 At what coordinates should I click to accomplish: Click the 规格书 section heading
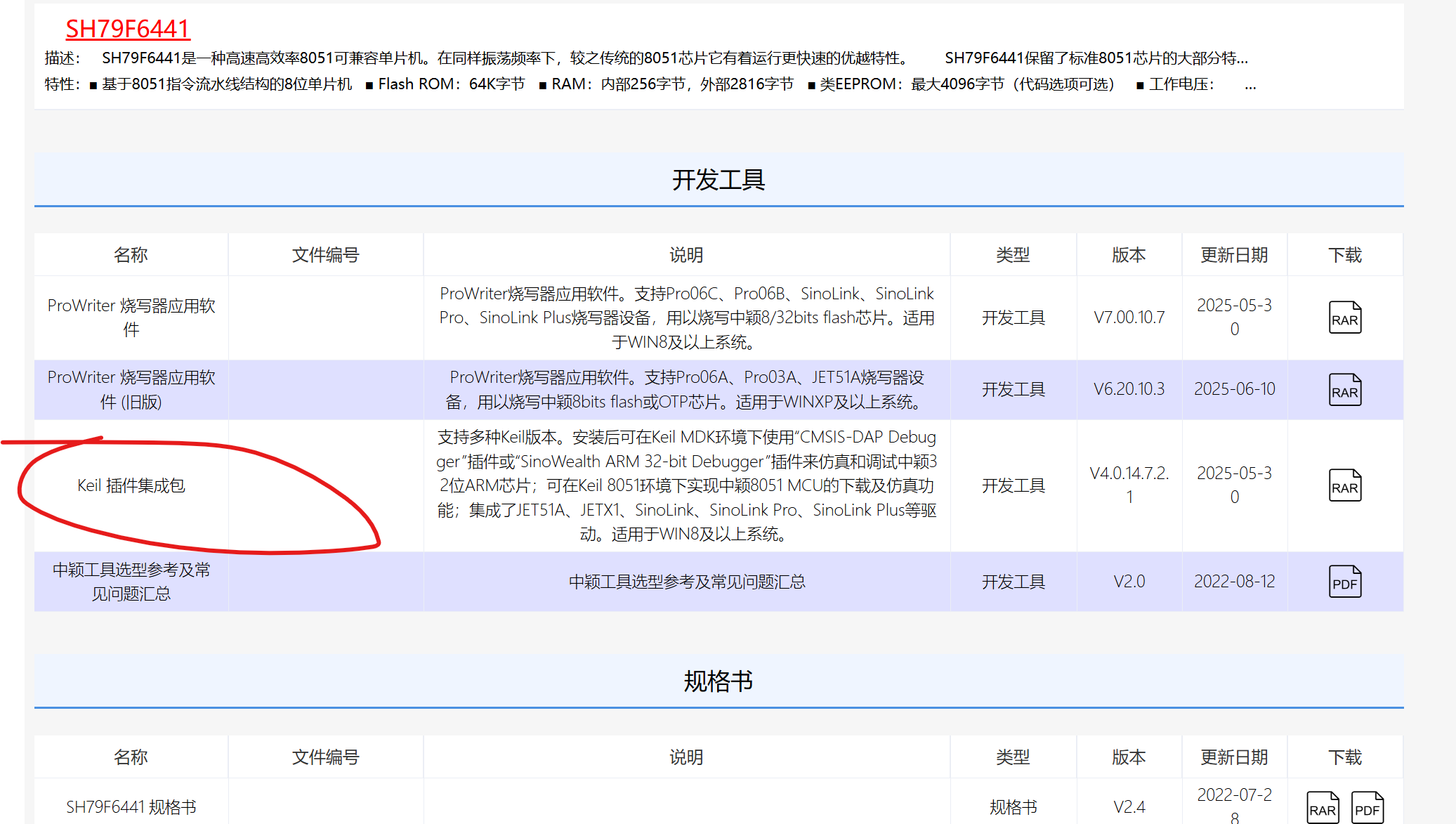point(718,681)
